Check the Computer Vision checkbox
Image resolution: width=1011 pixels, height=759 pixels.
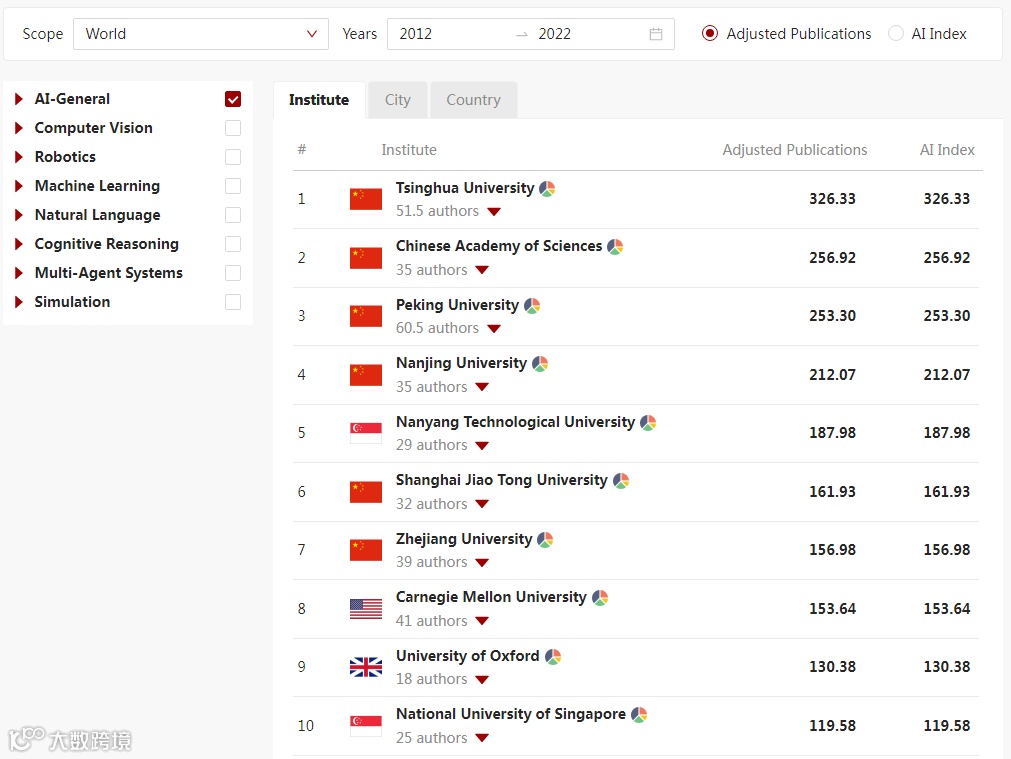[233, 128]
